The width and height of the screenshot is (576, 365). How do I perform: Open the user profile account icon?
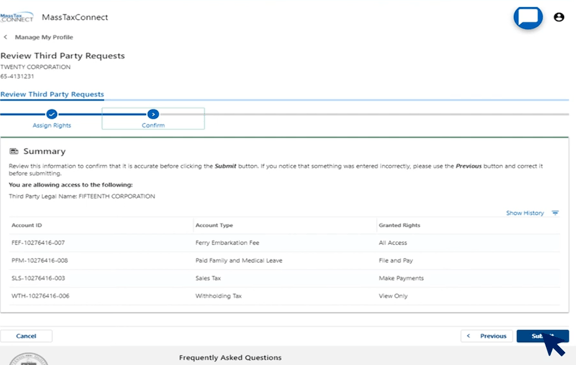[x=559, y=17]
